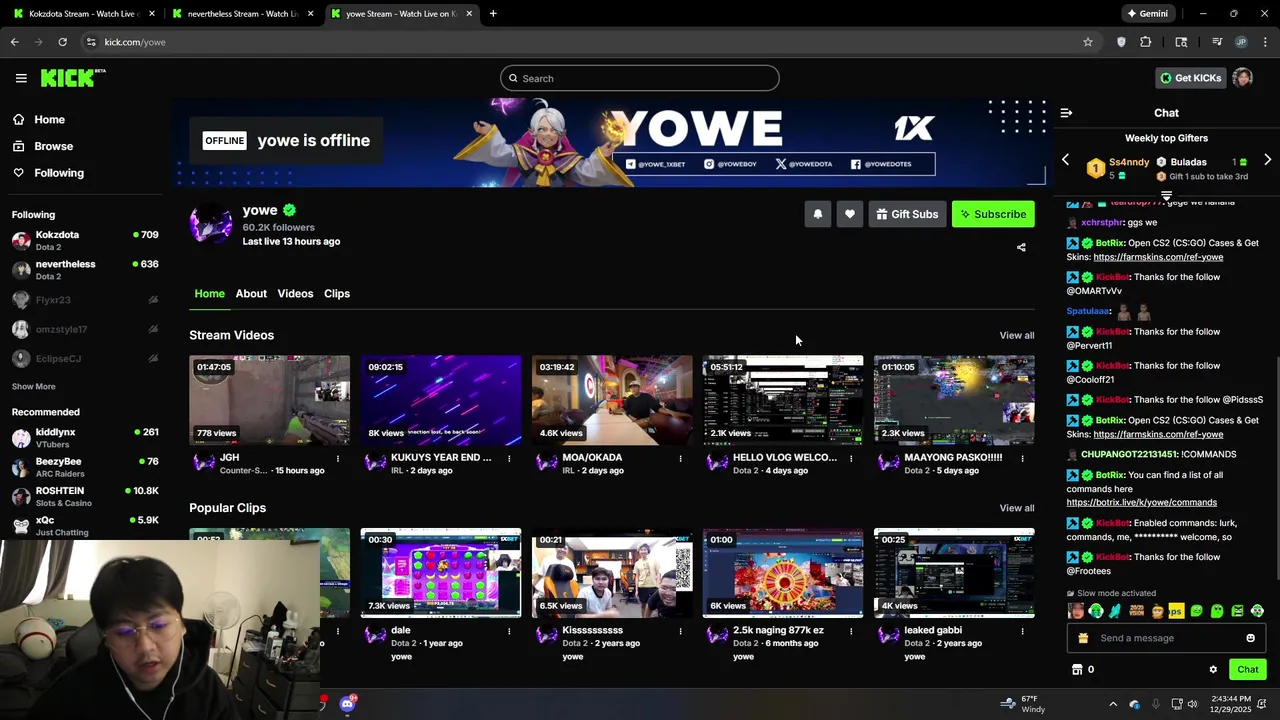
Task: Open options menu for KUKUYS YEAR END video
Action: (x=509, y=459)
